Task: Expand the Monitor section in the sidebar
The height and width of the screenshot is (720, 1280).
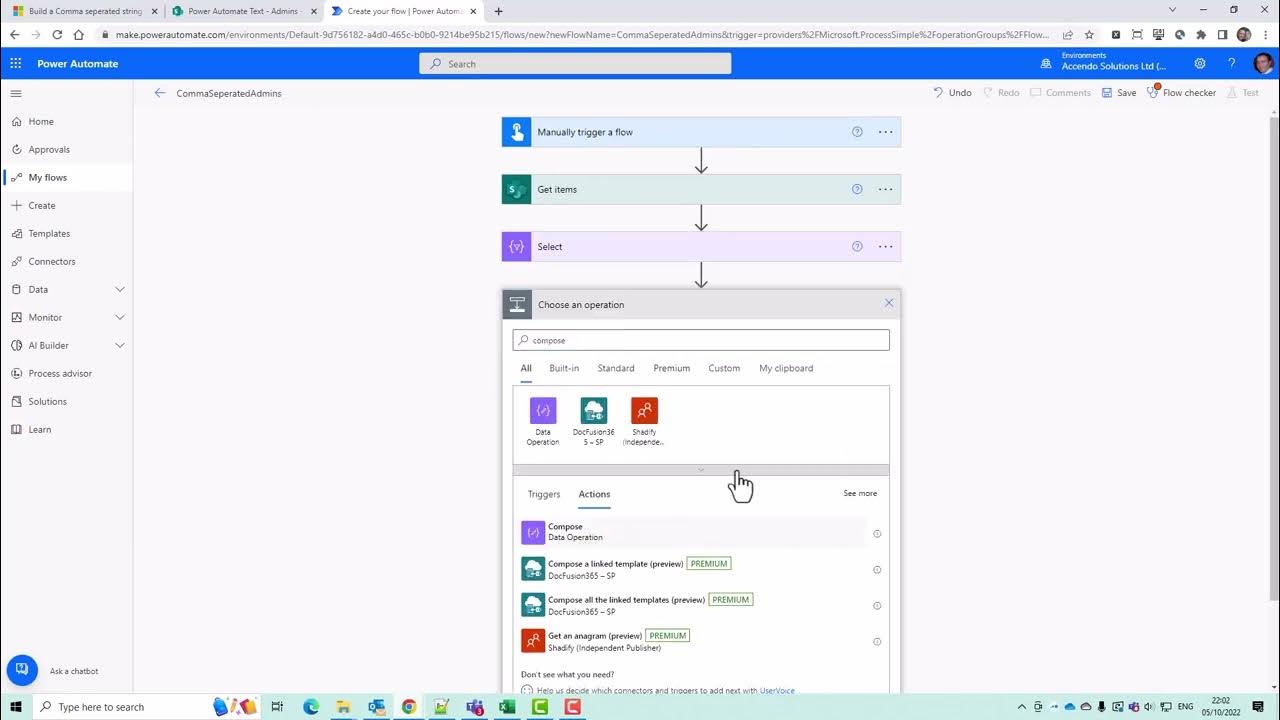Action: 120,317
